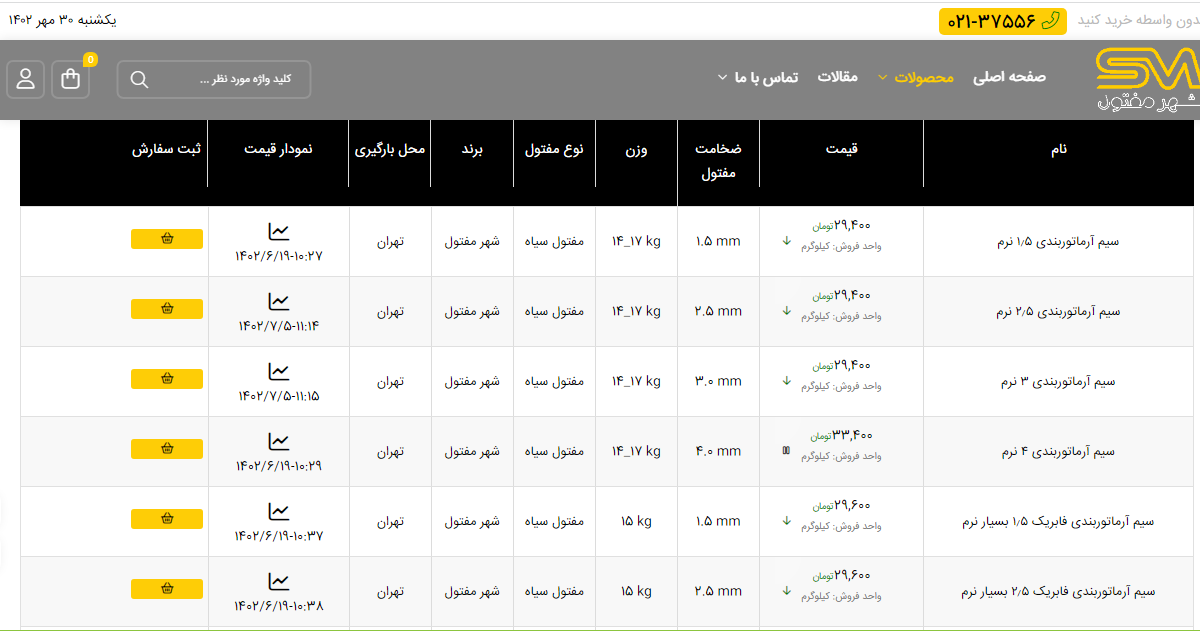Open price chart for سیم آرماتوربندی ۴ نرم

click(279, 442)
